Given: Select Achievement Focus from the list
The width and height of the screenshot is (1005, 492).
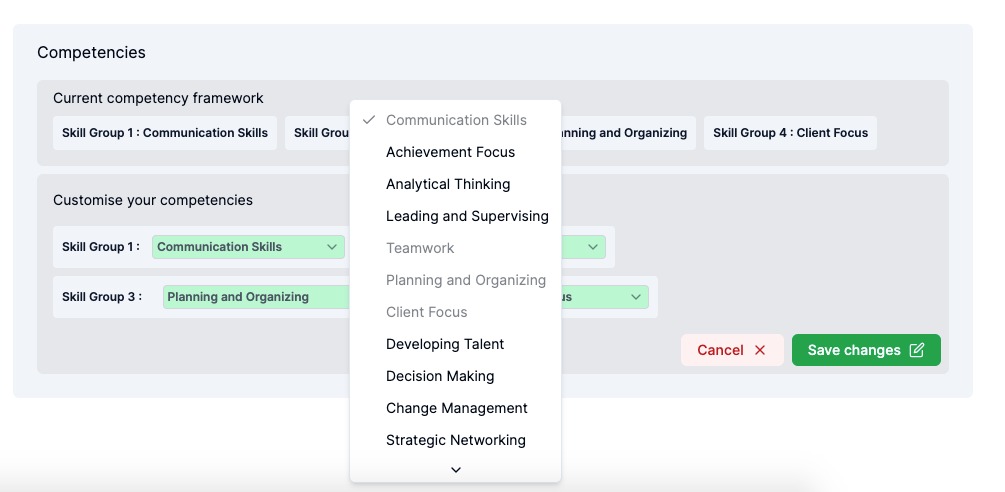Looking at the screenshot, I should click(450, 152).
